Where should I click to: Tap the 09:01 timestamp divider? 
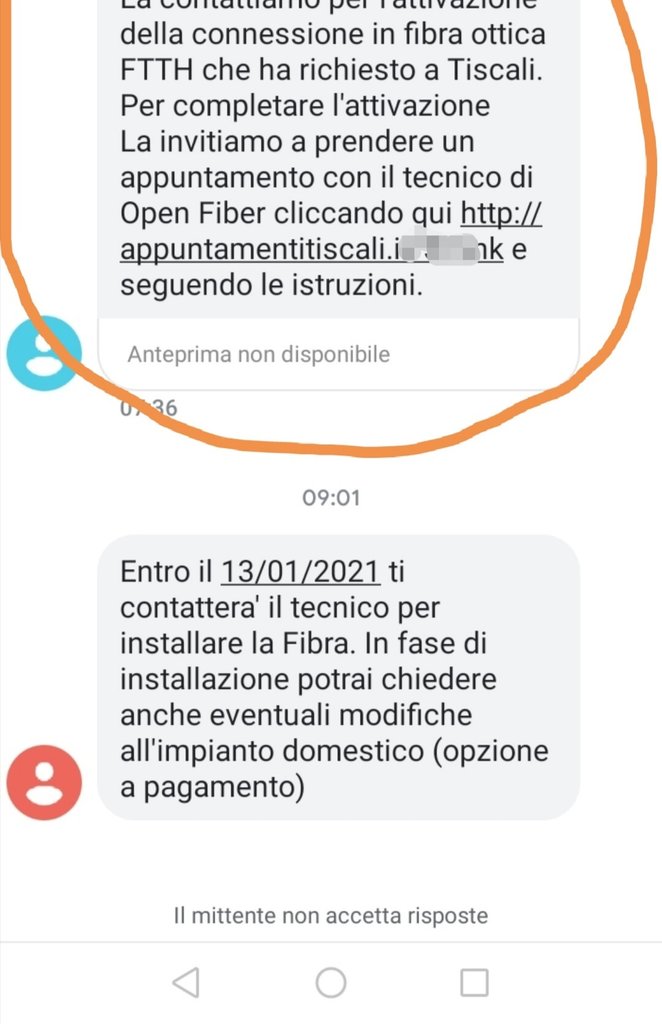(x=331, y=498)
